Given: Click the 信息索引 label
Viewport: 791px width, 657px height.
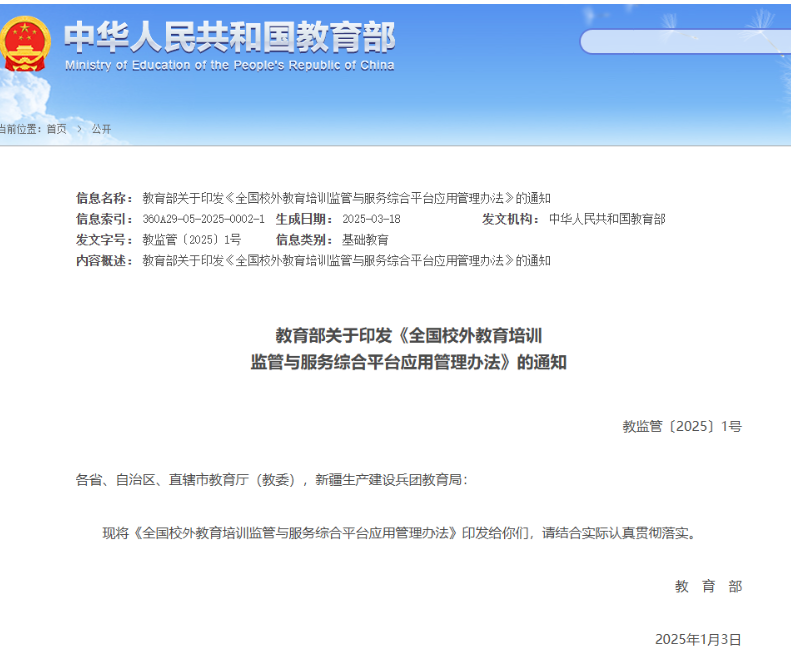Looking at the screenshot, I should click(104, 219).
